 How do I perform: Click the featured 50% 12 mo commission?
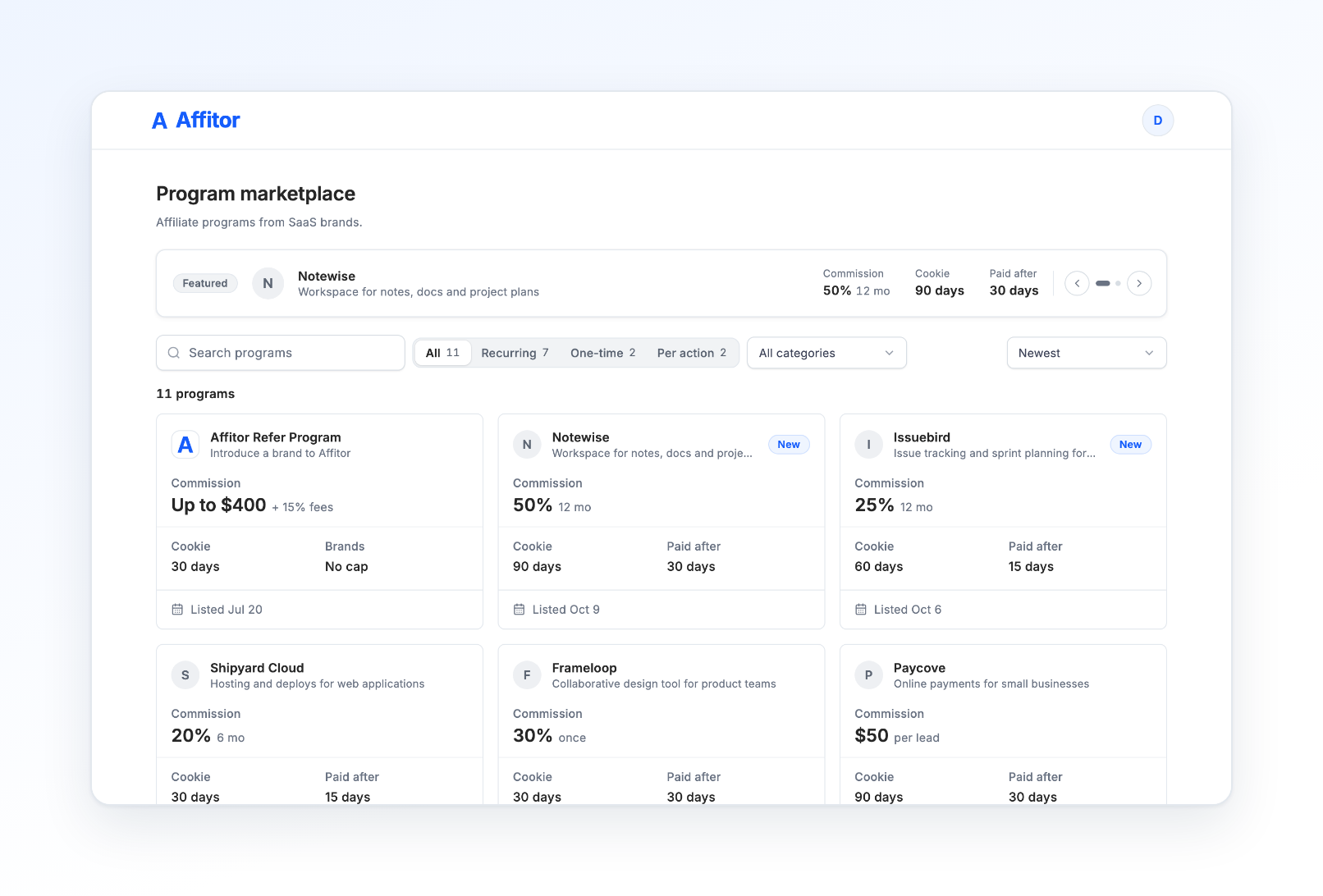point(857,290)
